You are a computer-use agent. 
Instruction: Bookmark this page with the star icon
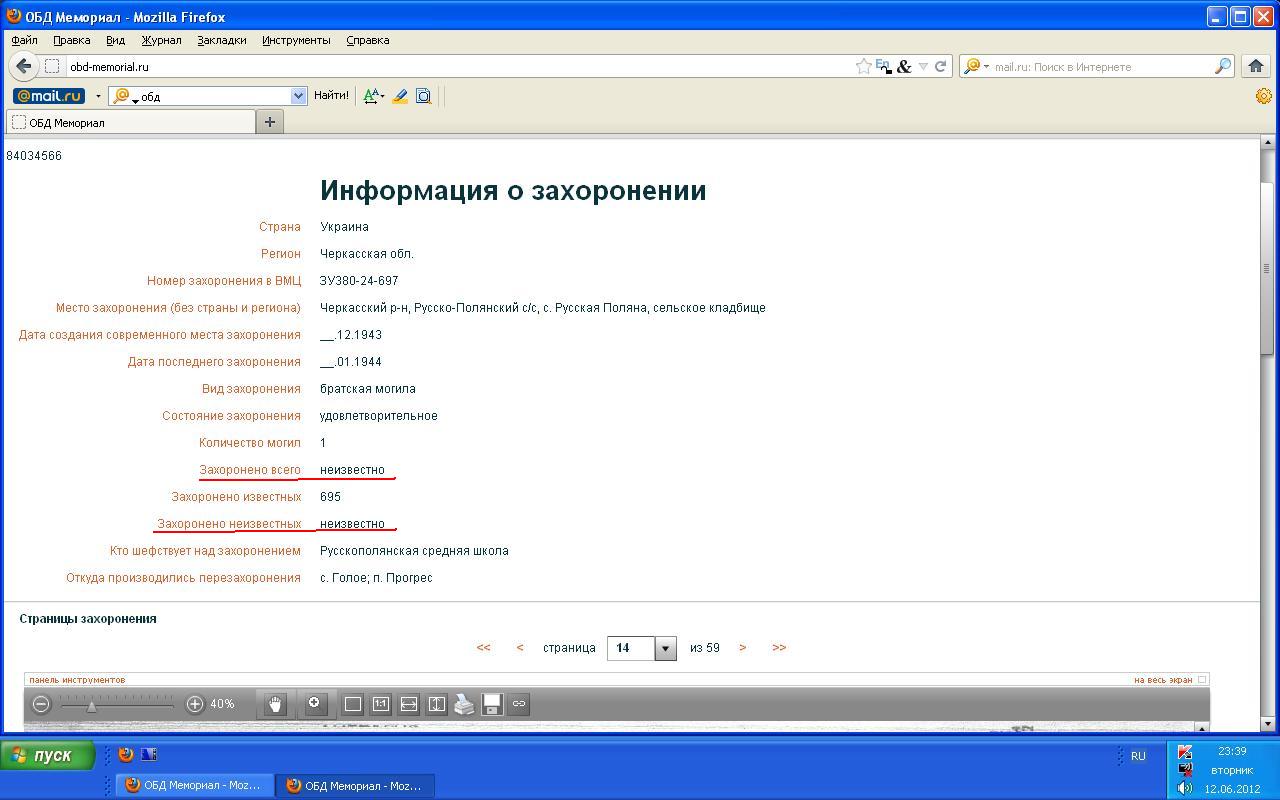tap(863, 66)
